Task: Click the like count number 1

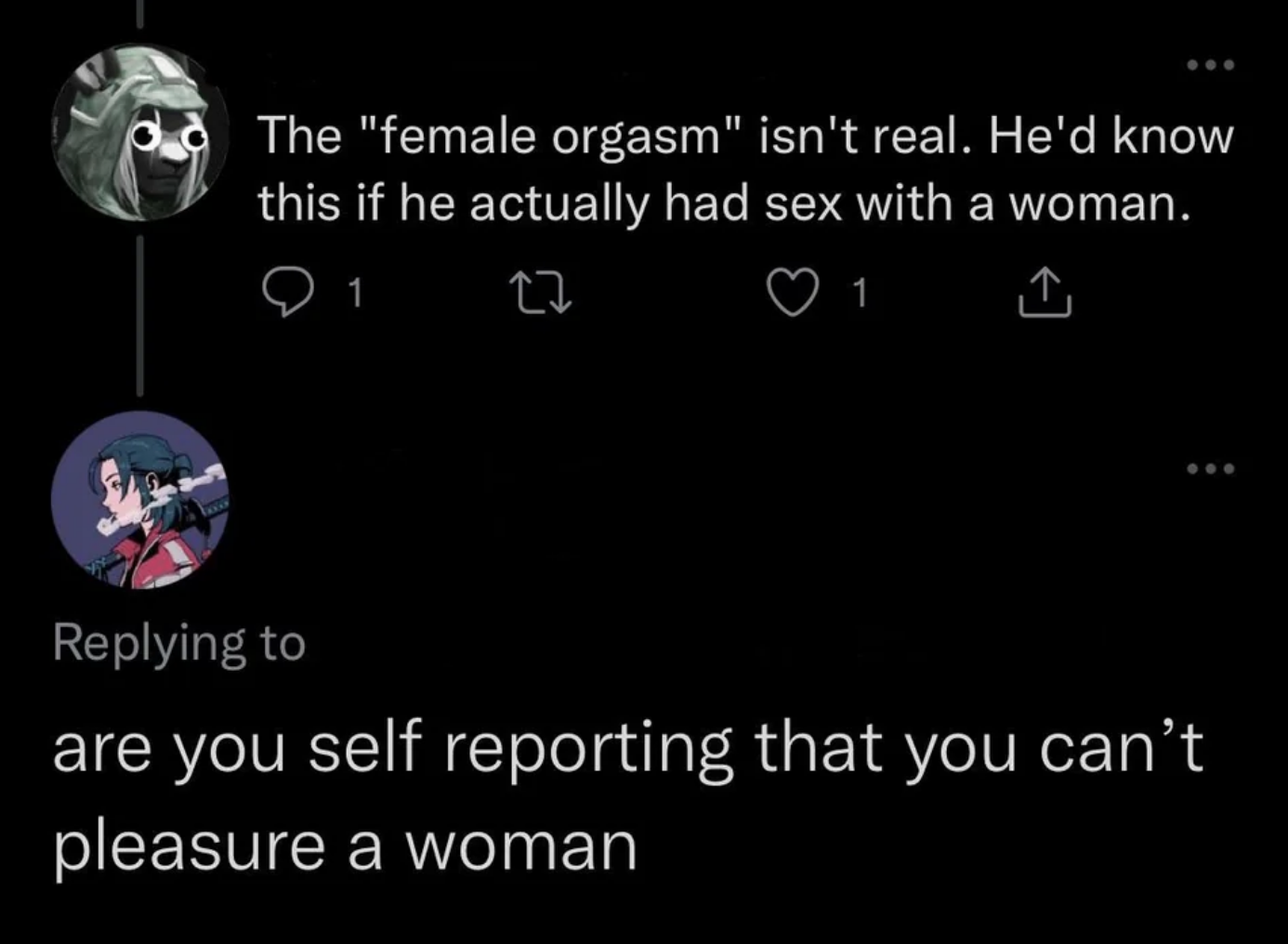Action: (860, 295)
